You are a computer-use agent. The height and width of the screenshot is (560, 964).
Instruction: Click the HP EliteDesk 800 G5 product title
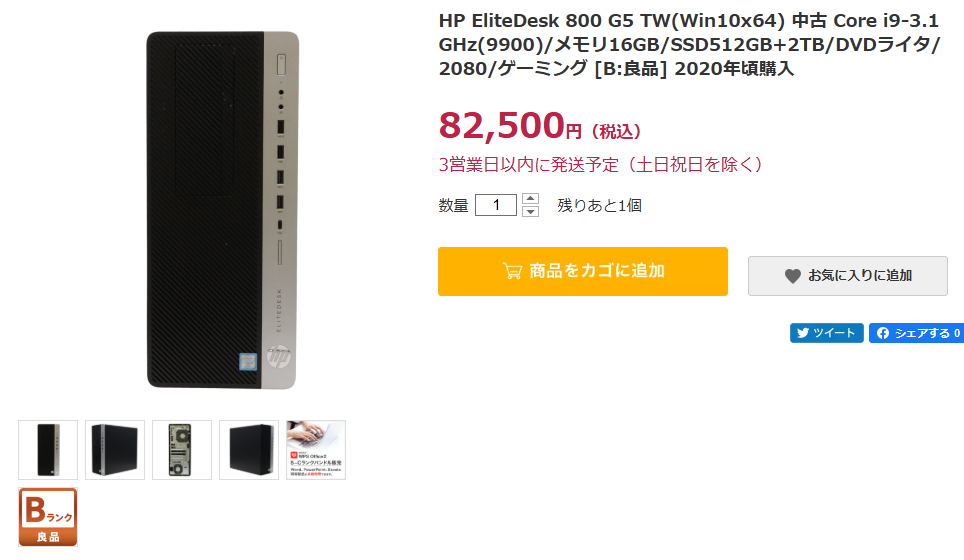click(x=689, y=44)
